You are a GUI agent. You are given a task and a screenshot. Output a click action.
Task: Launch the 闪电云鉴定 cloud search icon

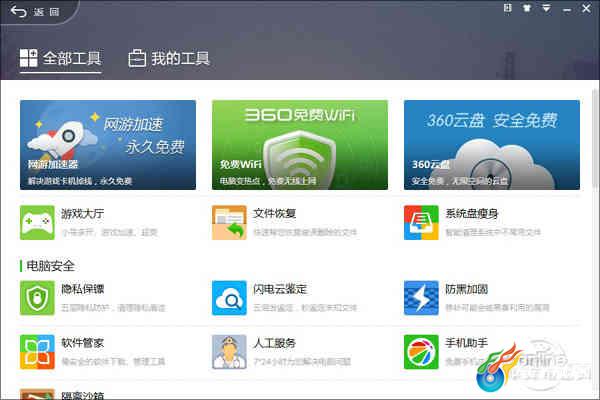pyautogui.click(x=229, y=298)
